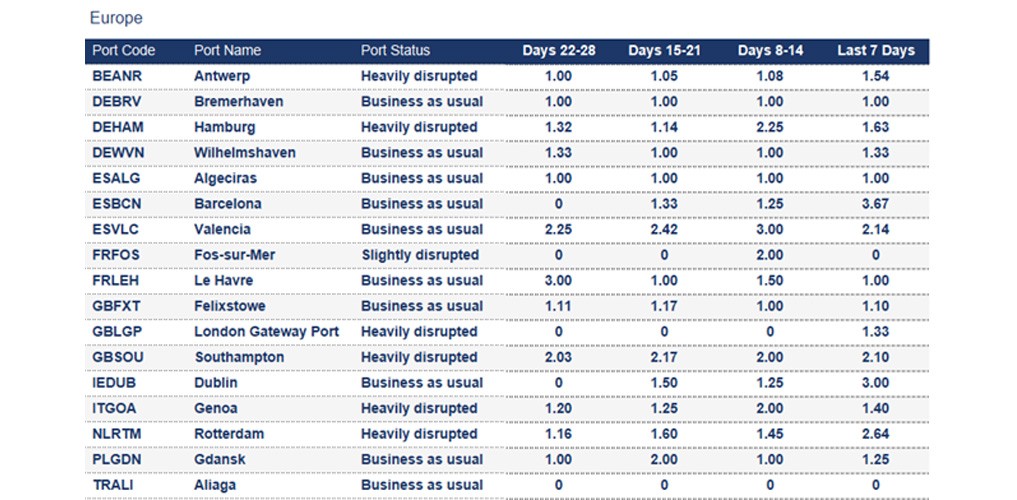1017x500 pixels.
Task: Click the Port Name column header
Action: point(227,51)
